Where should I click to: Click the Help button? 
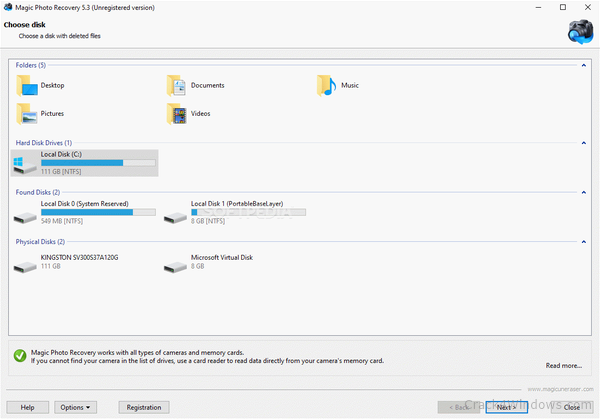point(28,407)
